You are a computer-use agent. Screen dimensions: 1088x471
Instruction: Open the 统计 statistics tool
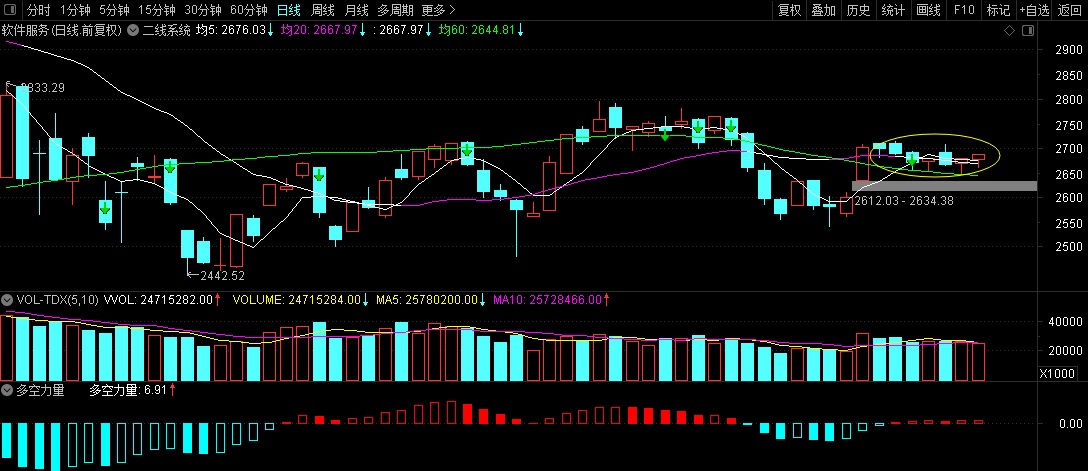894,10
